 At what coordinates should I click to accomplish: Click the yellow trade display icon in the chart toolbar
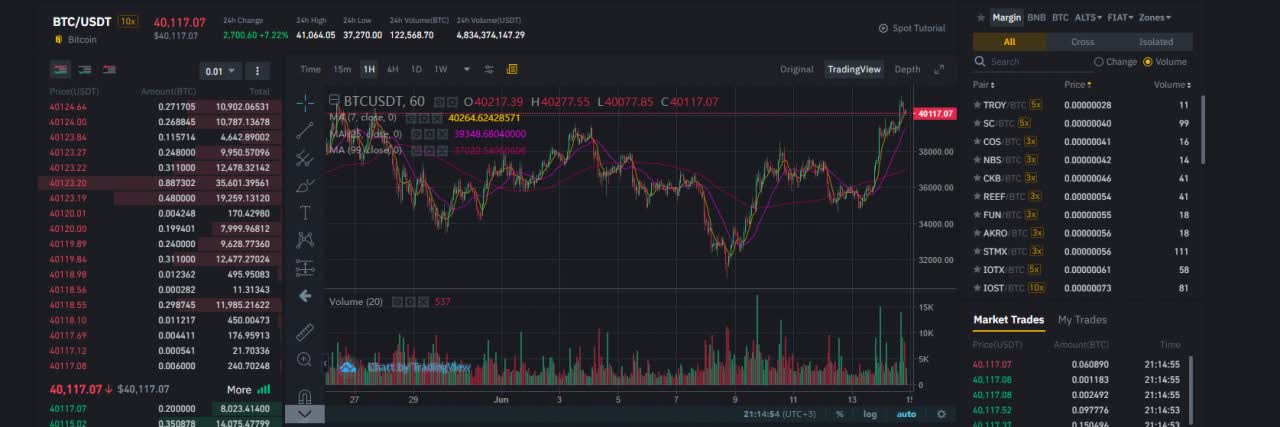[x=513, y=69]
